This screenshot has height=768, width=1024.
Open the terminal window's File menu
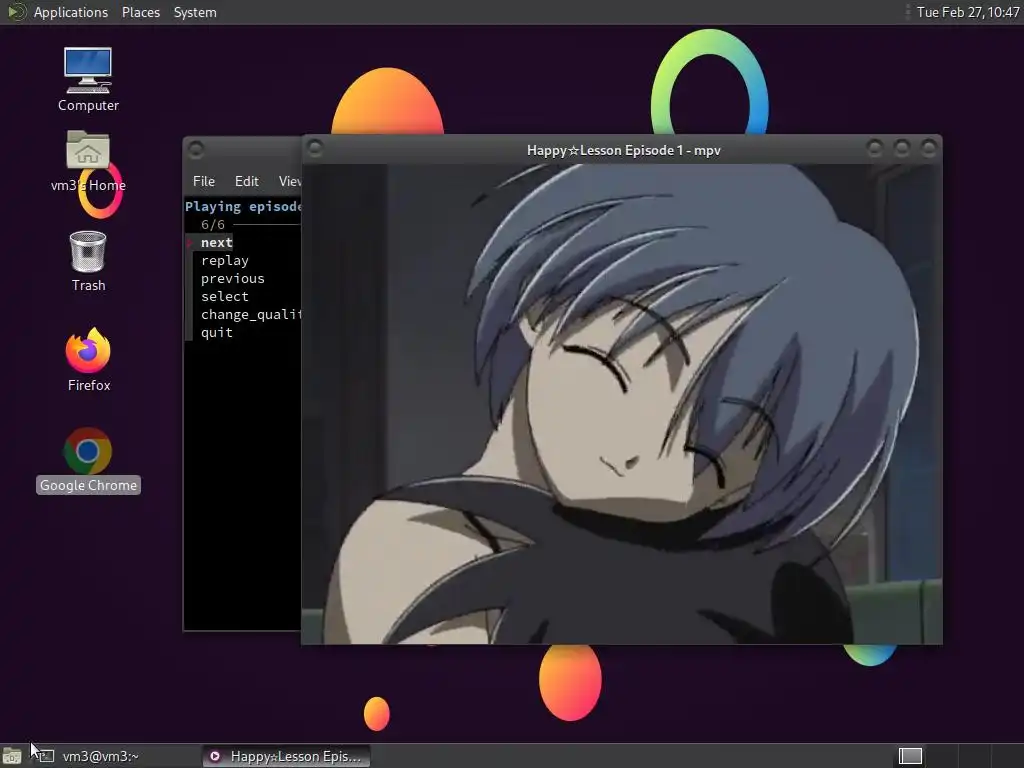coord(204,181)
